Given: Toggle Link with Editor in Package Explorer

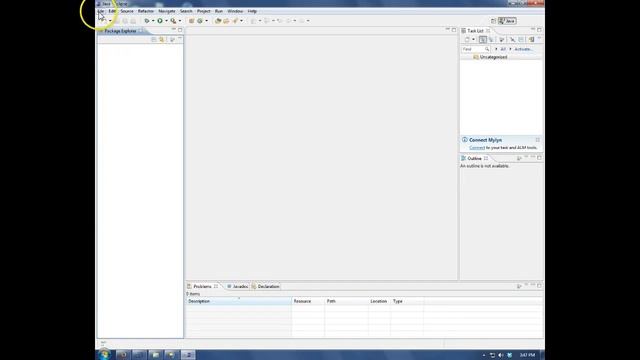Looking at the screenshot, I should click(162, 40).
